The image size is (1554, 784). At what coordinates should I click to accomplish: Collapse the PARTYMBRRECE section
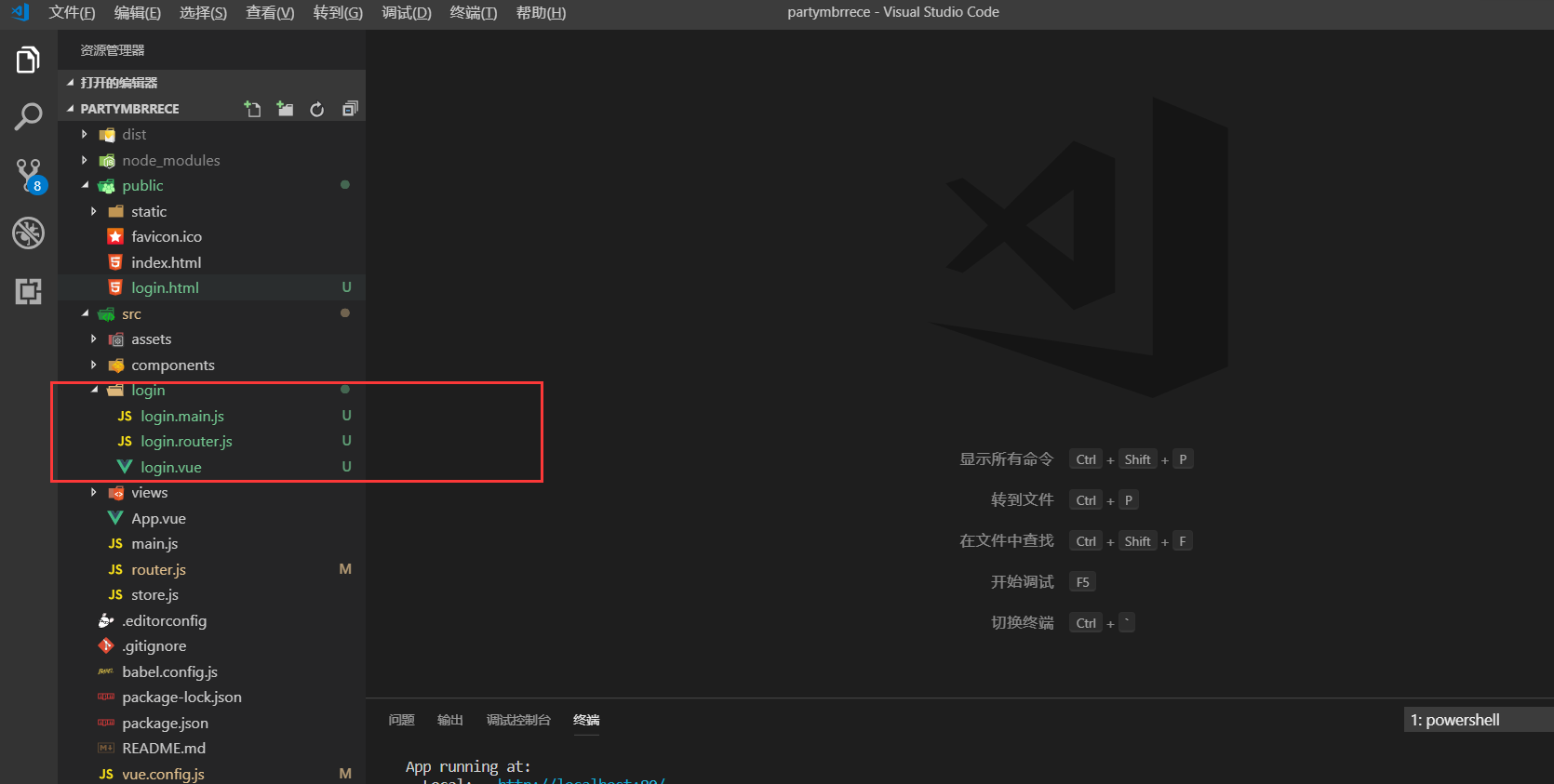click(70, 109)
